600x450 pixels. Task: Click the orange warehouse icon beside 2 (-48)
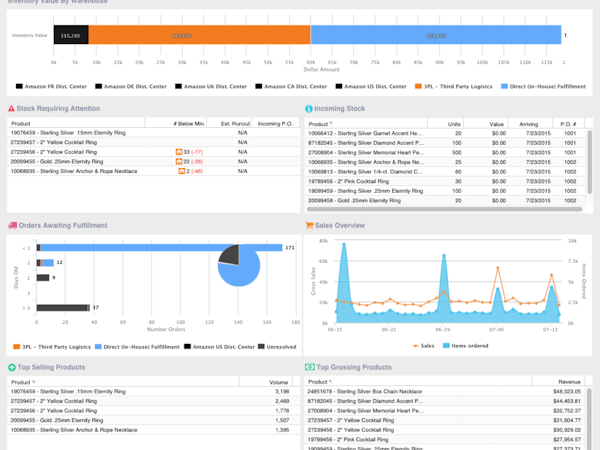click(182, 171)
